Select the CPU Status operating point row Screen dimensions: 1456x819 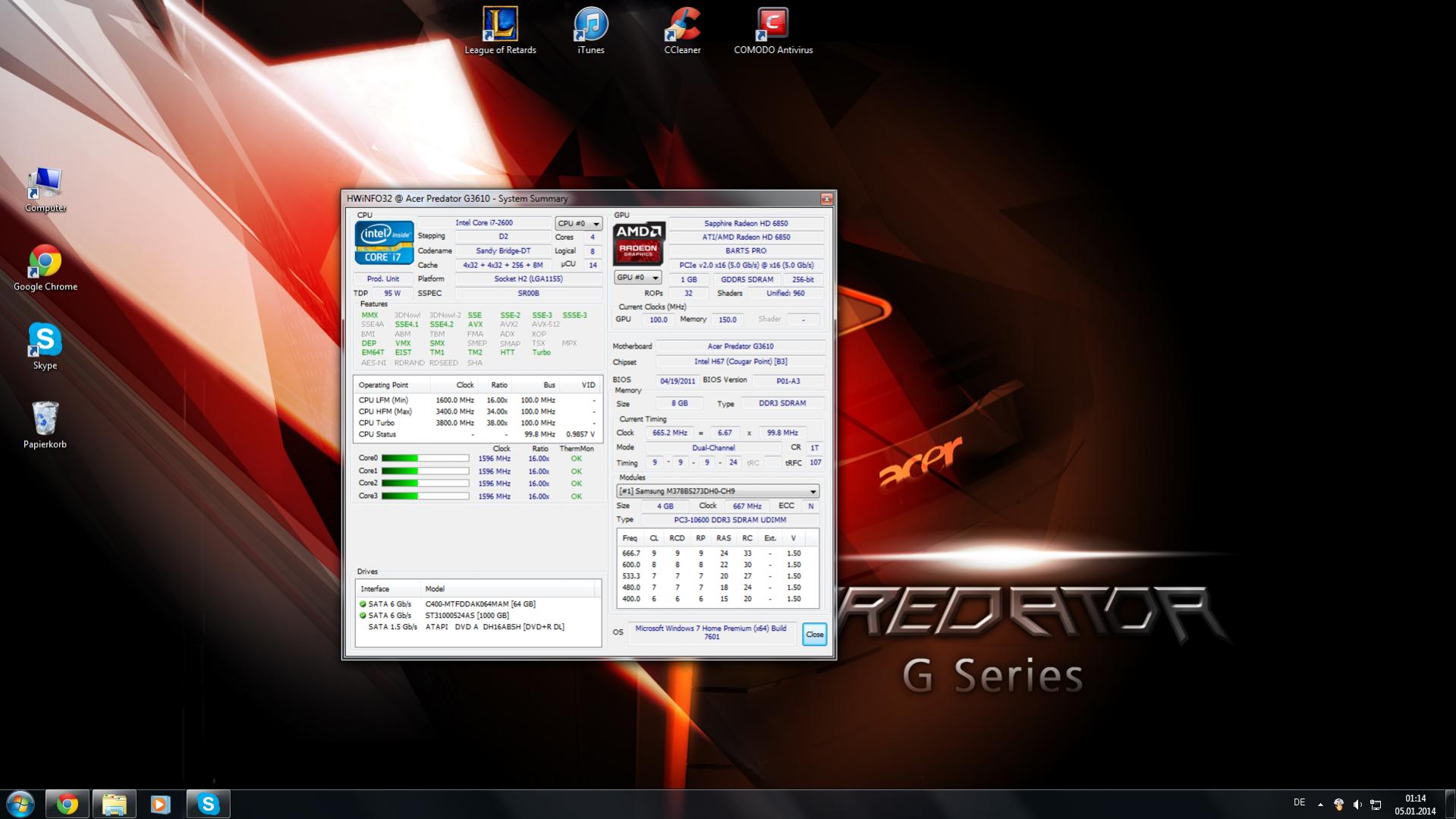tap(477, 434)
